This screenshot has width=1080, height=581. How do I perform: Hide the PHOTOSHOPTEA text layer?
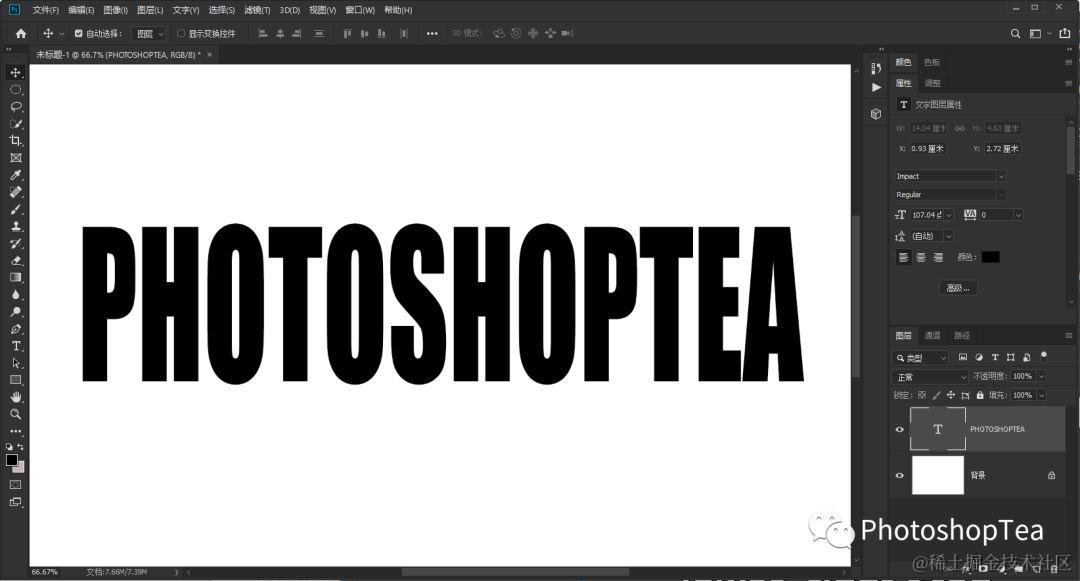point(899,429)
